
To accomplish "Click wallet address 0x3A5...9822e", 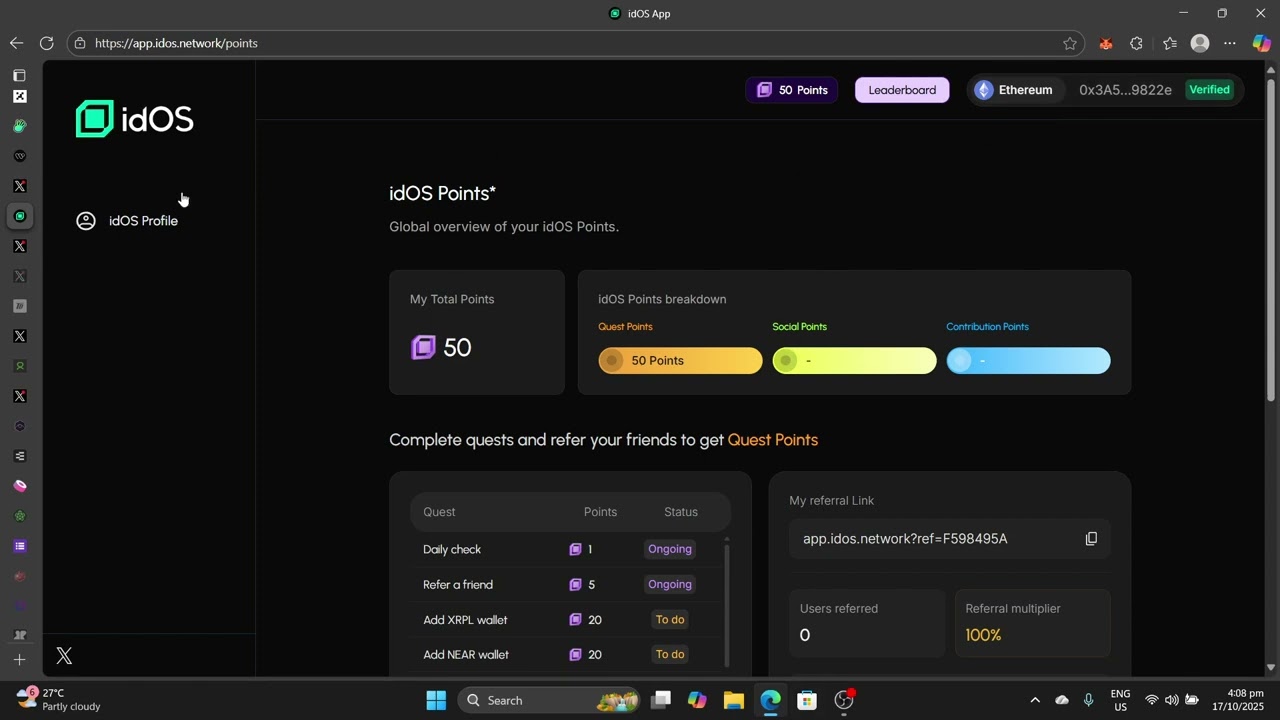I will [x=1125, y=90].
